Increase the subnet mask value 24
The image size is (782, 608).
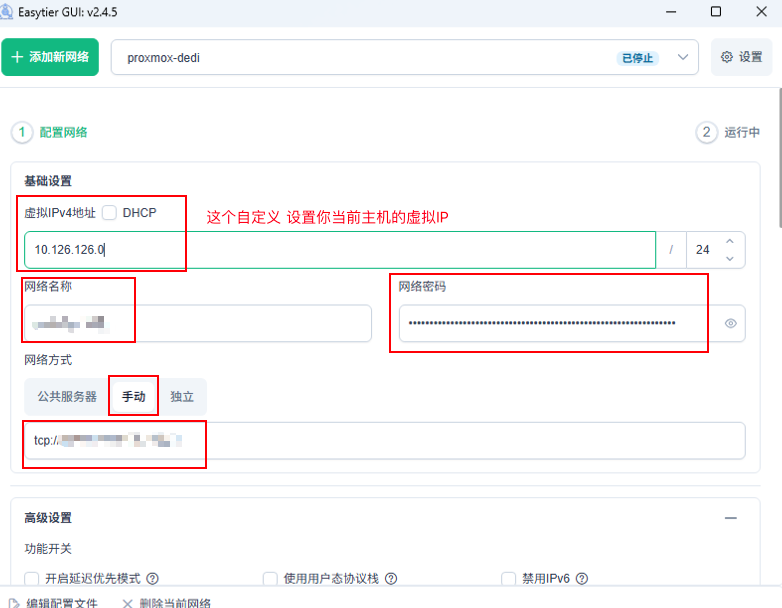[729, 241]
